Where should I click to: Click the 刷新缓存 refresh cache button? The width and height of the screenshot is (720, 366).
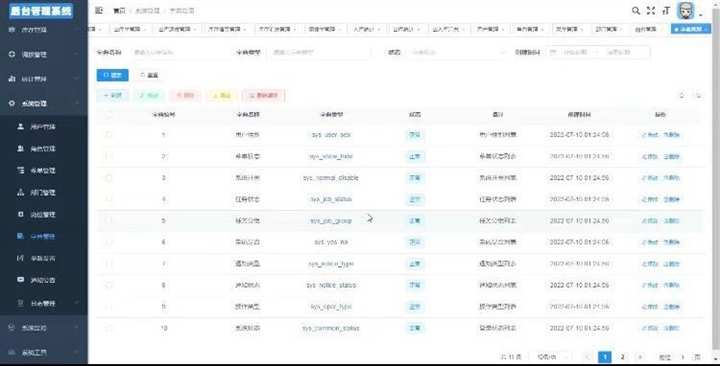click(x=264, y=96)
